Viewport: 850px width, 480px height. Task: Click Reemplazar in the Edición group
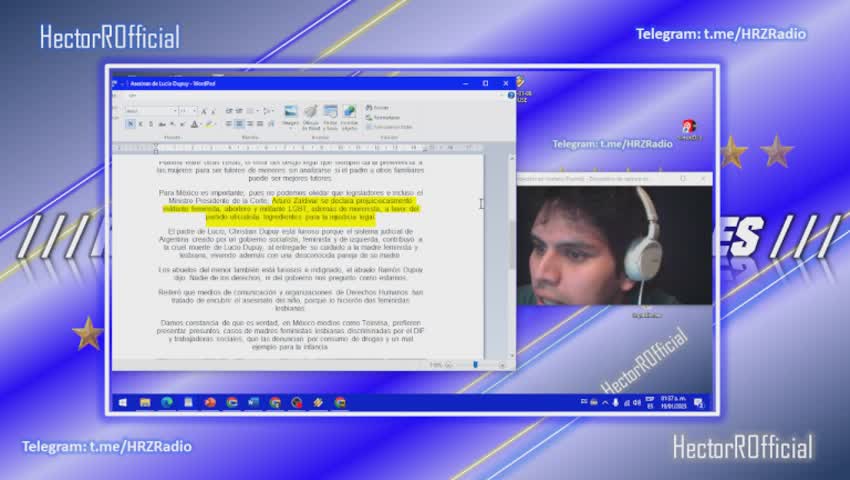pos(383,117)
